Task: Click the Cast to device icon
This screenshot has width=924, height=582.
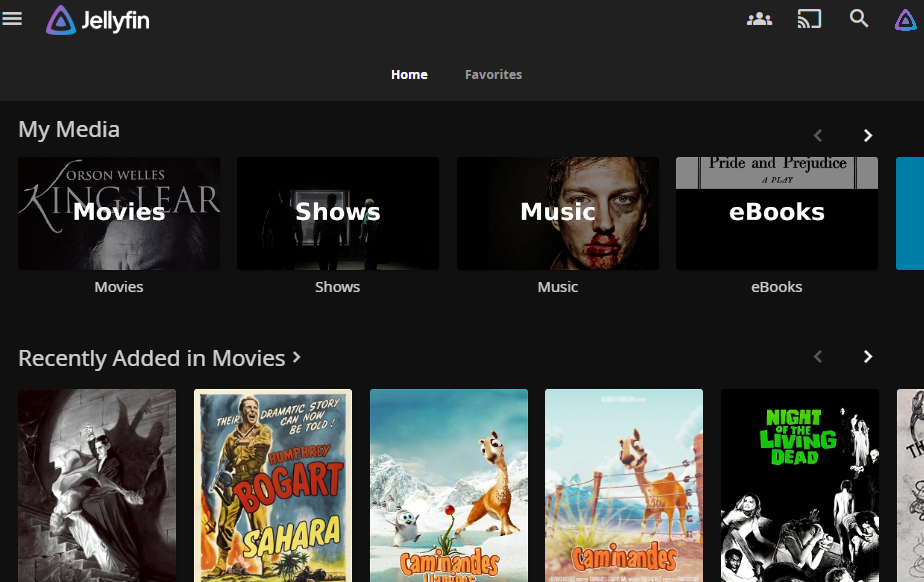Action: [809, 19]
